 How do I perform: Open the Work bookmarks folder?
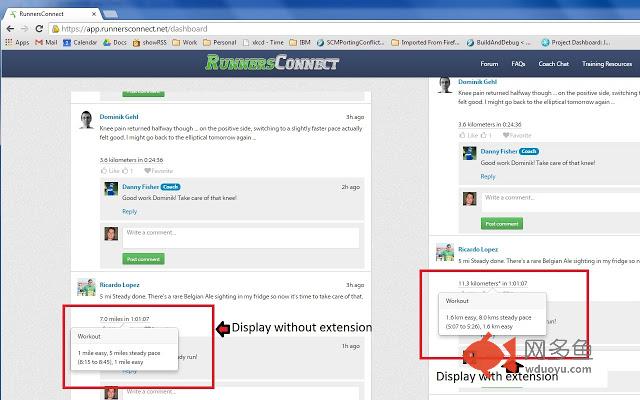[x=184, y=42]
